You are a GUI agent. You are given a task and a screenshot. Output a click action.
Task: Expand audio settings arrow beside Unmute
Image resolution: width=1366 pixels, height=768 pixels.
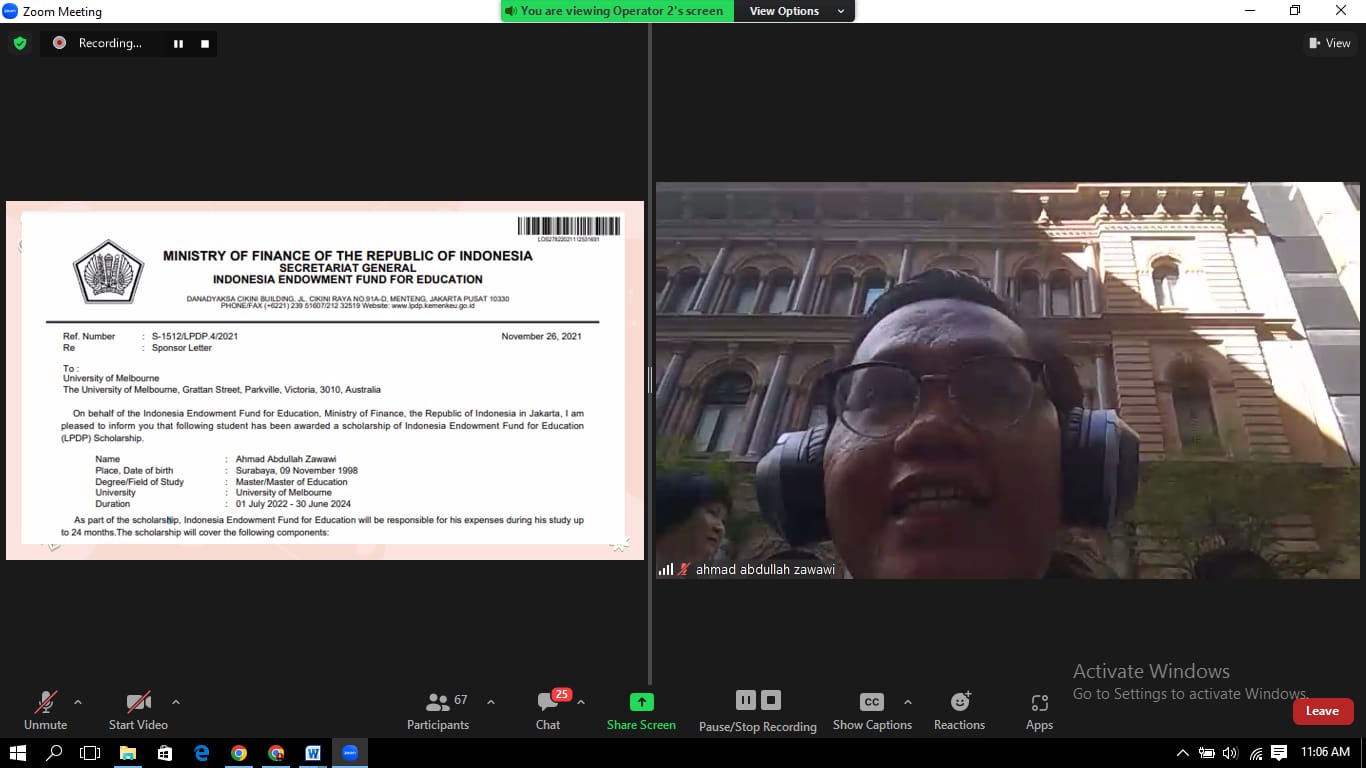(78, 702)
